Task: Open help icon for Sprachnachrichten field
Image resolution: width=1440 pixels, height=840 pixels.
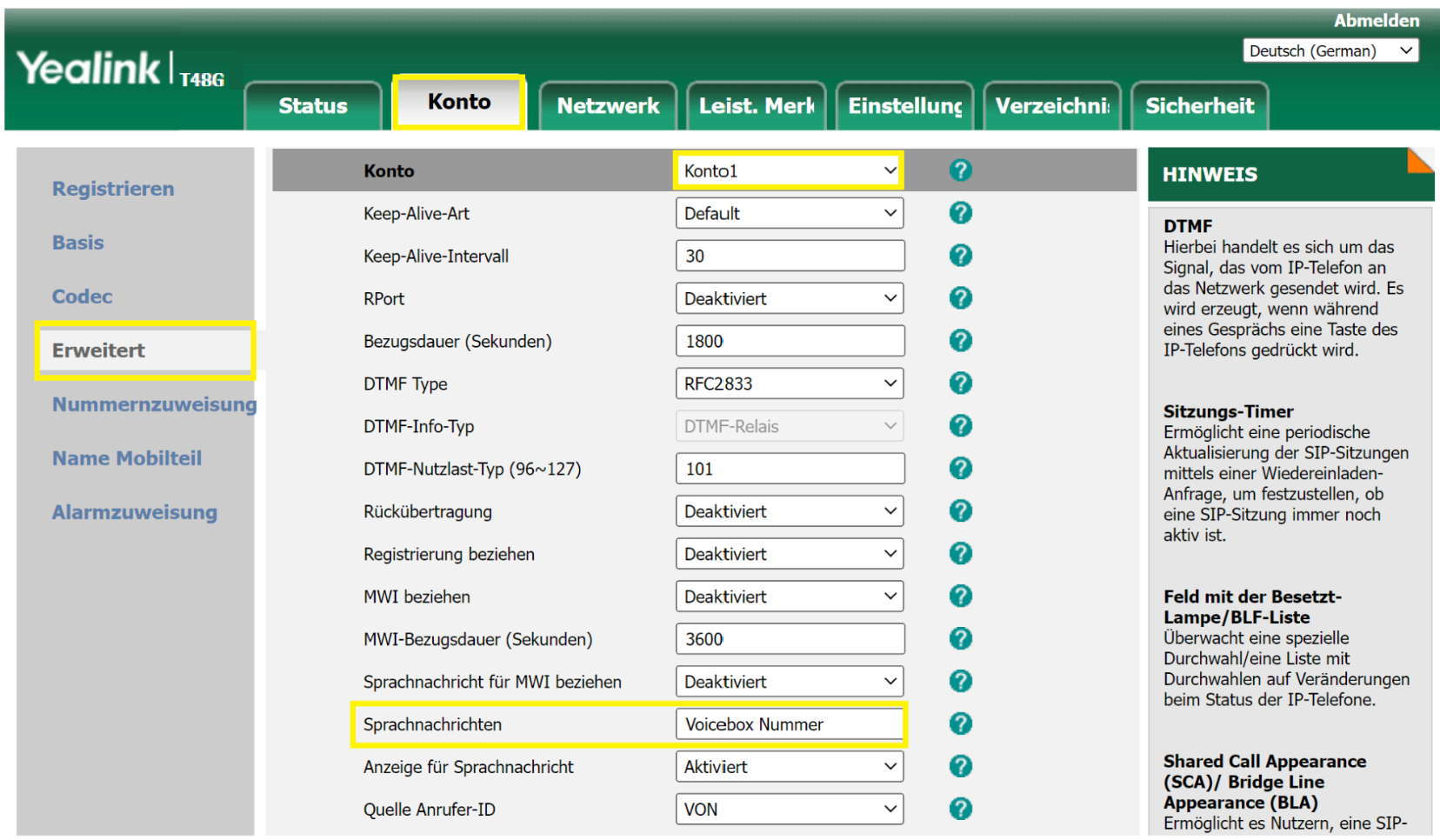Action: click(960, 724)
